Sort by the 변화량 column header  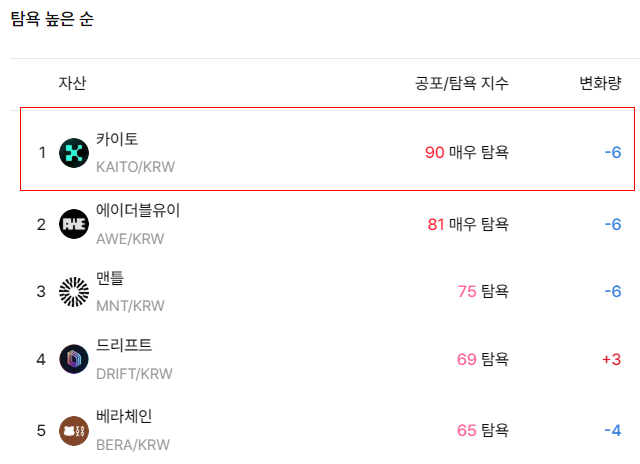click(x=600, y=83)
